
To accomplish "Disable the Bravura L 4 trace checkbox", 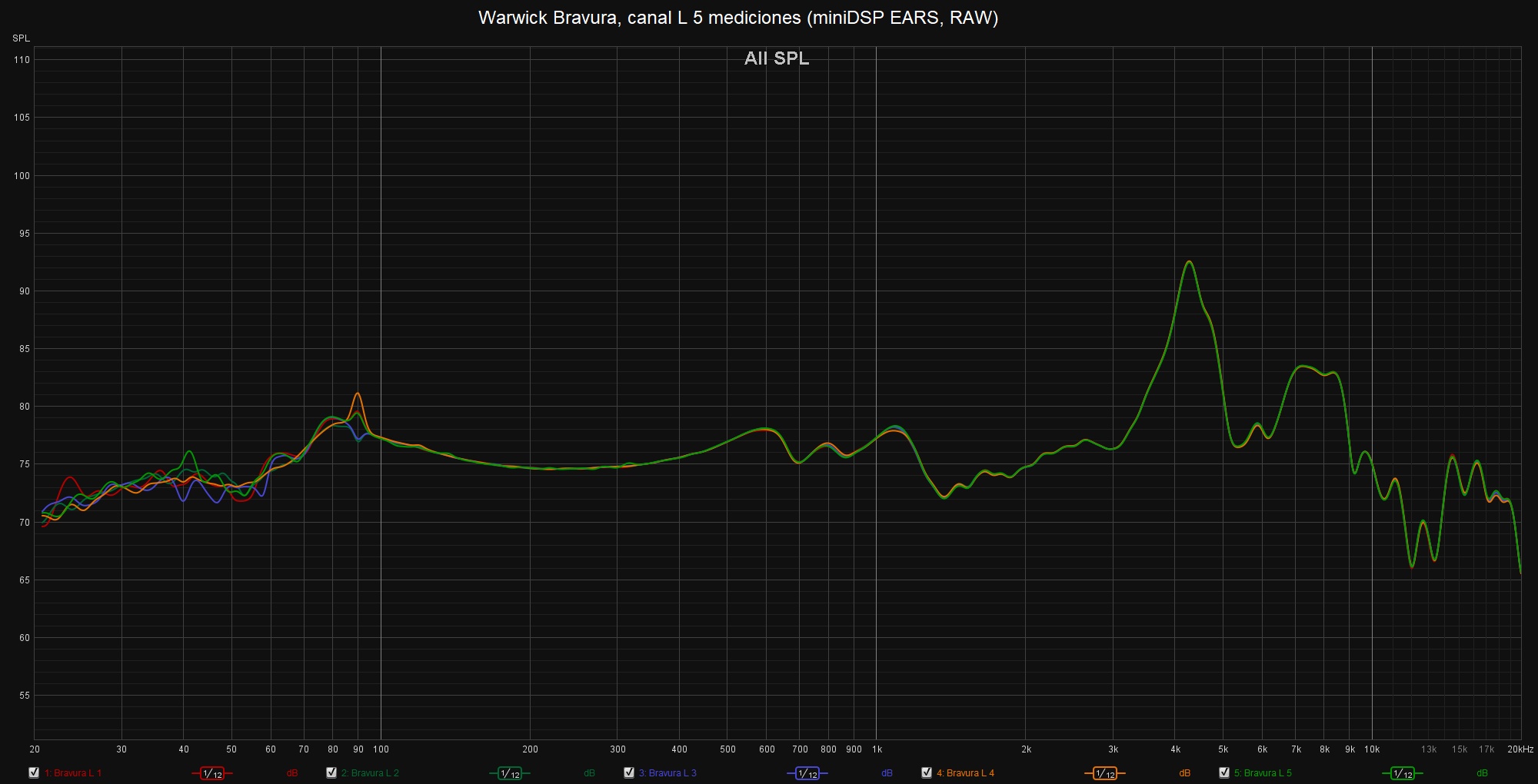I will pos(927,772).
